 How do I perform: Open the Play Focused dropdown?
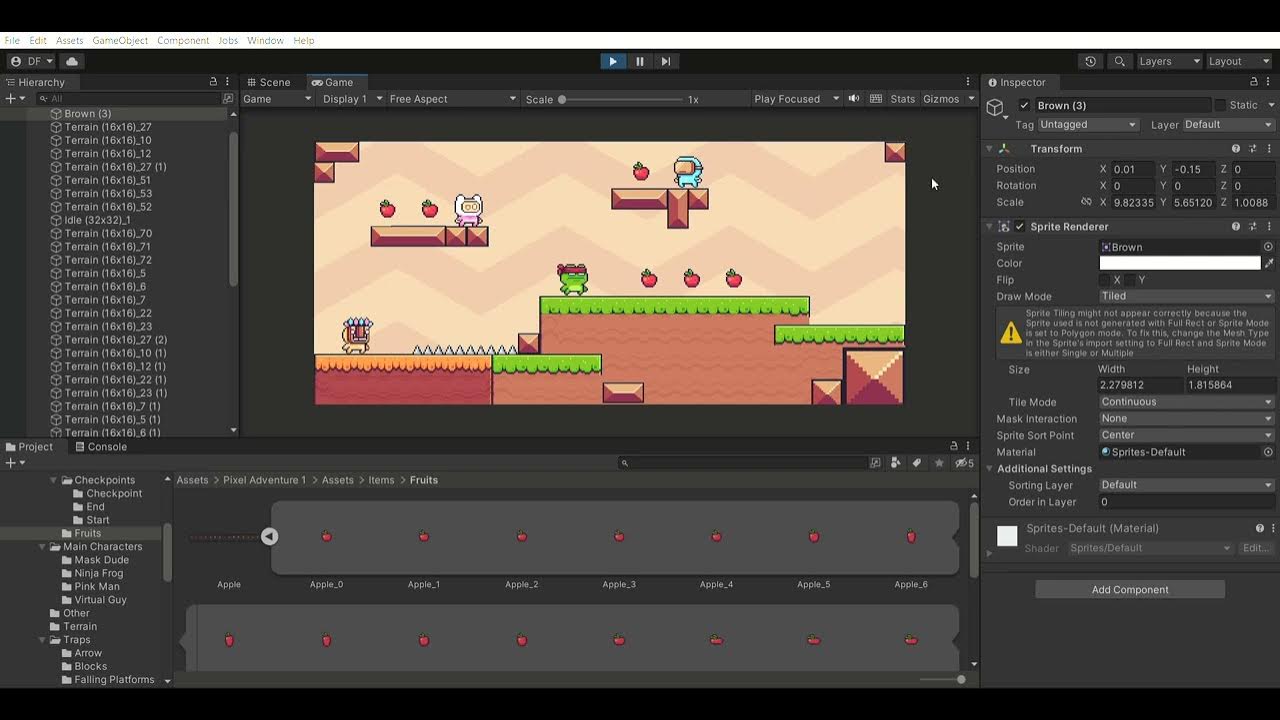[798, 98]
